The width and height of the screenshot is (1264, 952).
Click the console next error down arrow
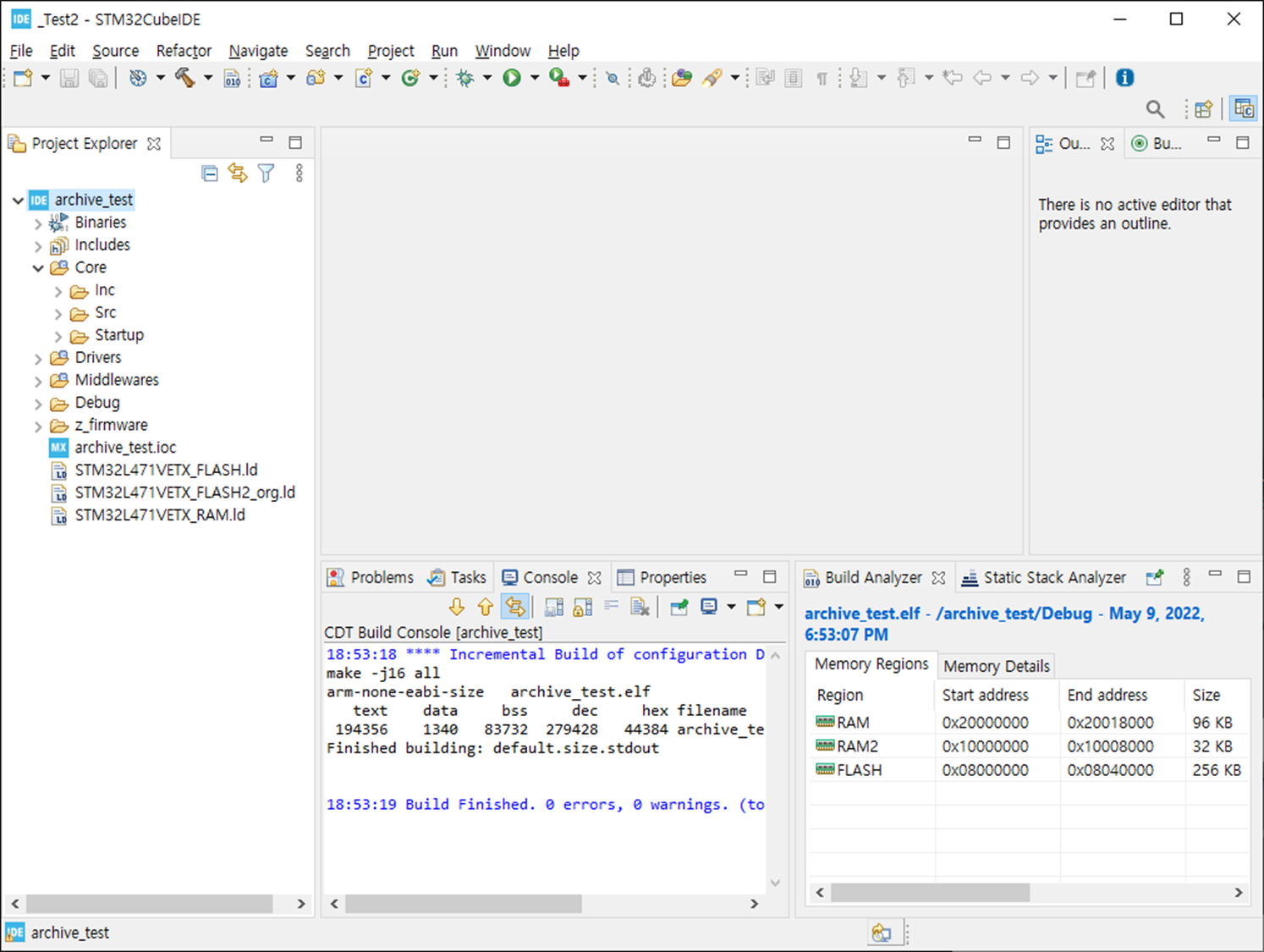(x=457, y=607)
